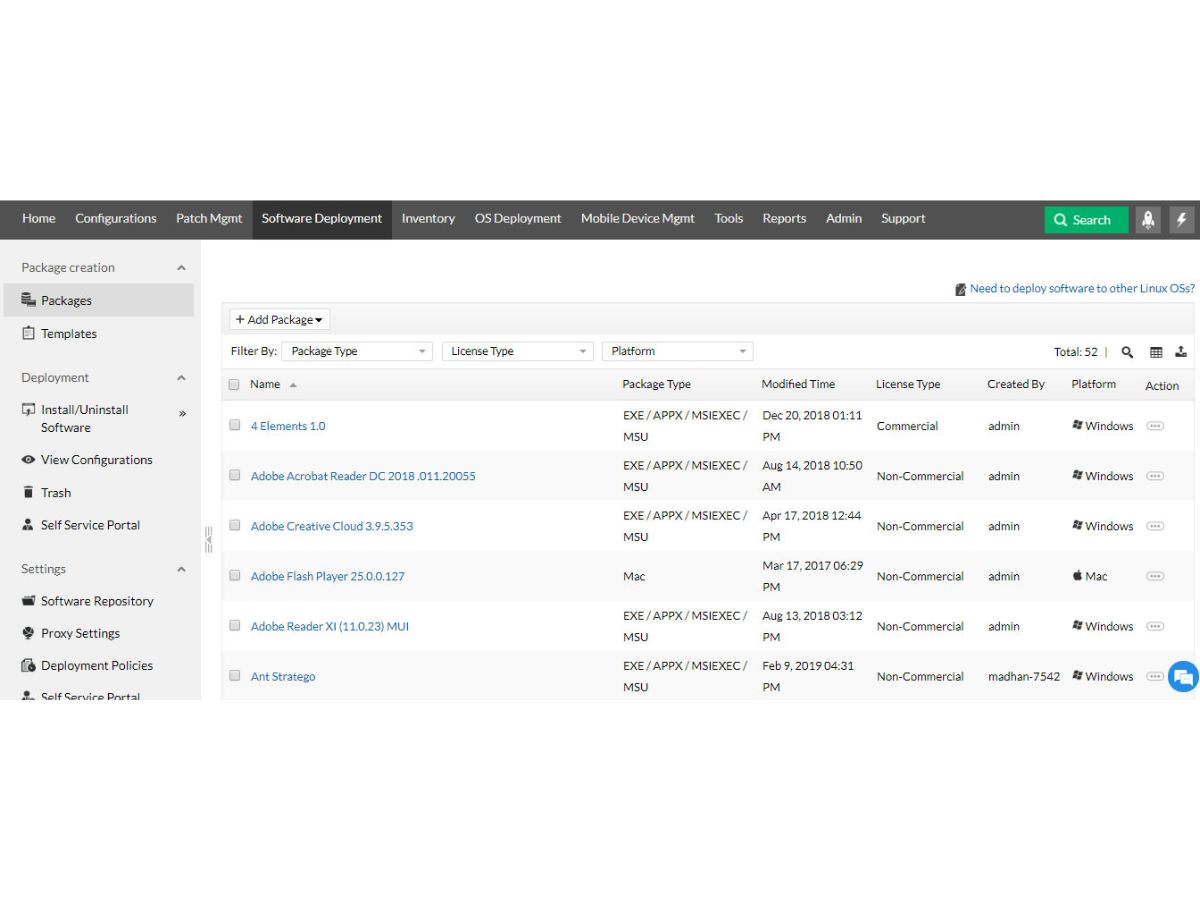Click the Templates clipboard icon
The height and width of the screenshot is (900, 1200).
click(28, 333)
